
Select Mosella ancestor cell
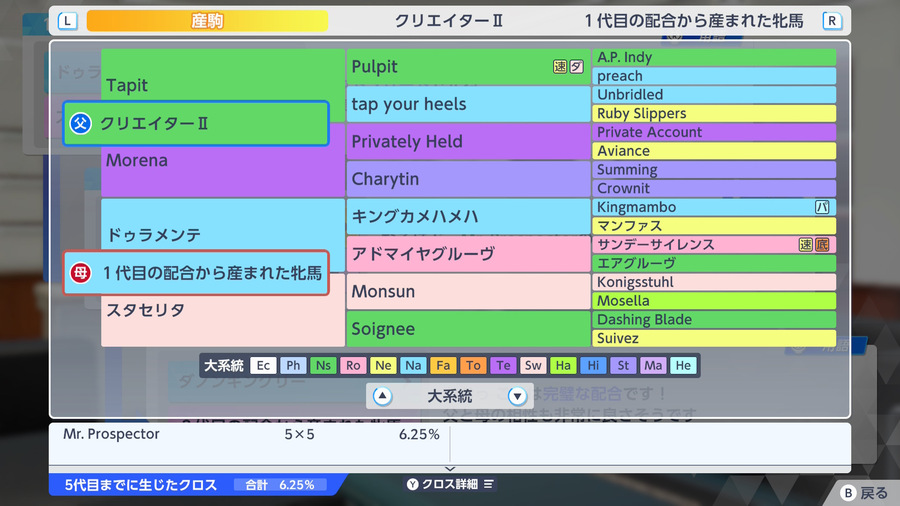714,301
